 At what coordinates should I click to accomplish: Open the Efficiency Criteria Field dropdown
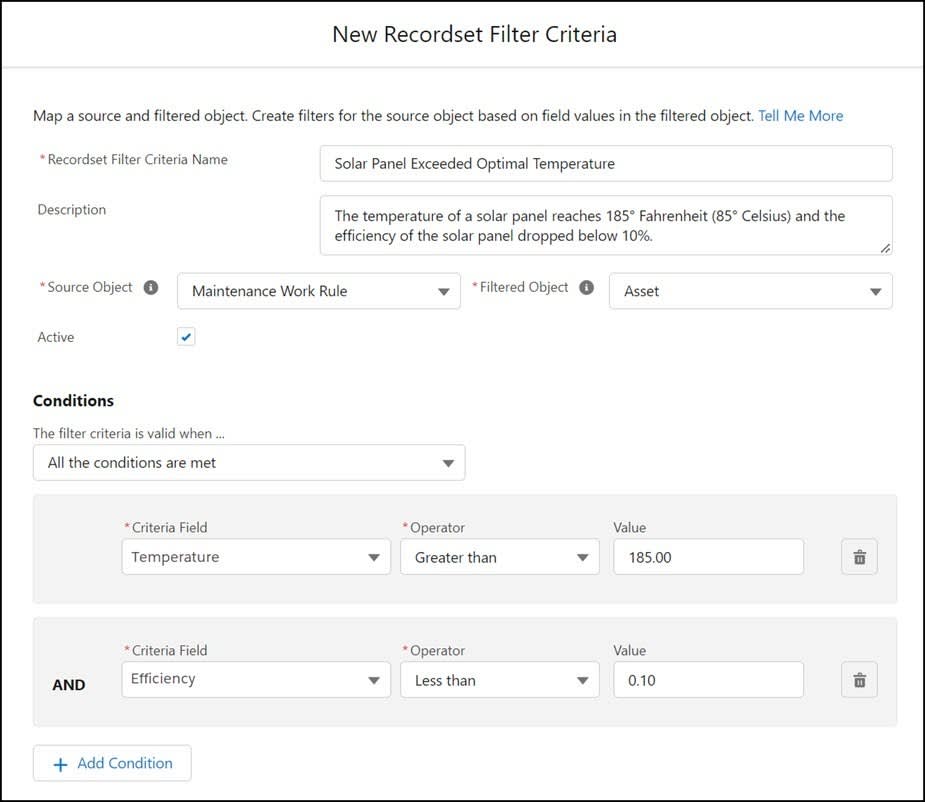pyautogui.click(x=256, y=680)
